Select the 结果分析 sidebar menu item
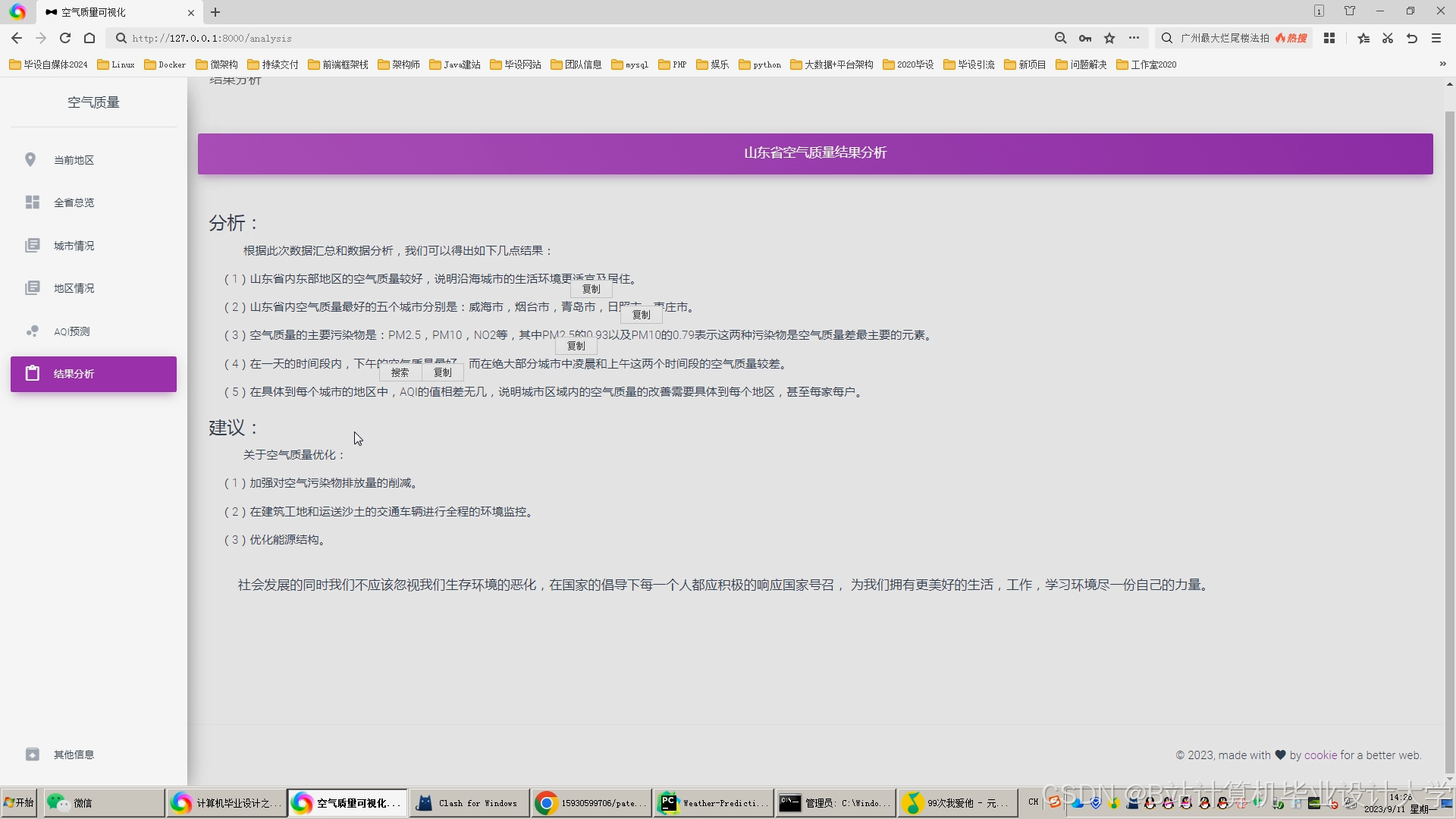The width and height of the screenshot is (1456, 819). pyautogui.click(x=93, y=374)
